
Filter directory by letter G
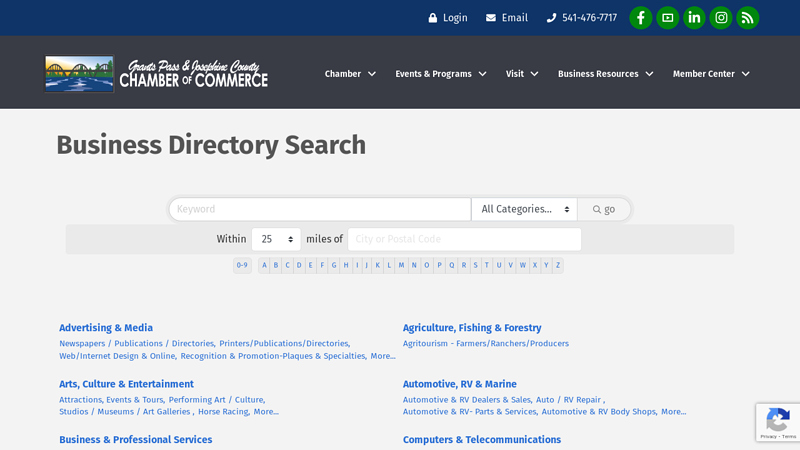tap(334, 265)
